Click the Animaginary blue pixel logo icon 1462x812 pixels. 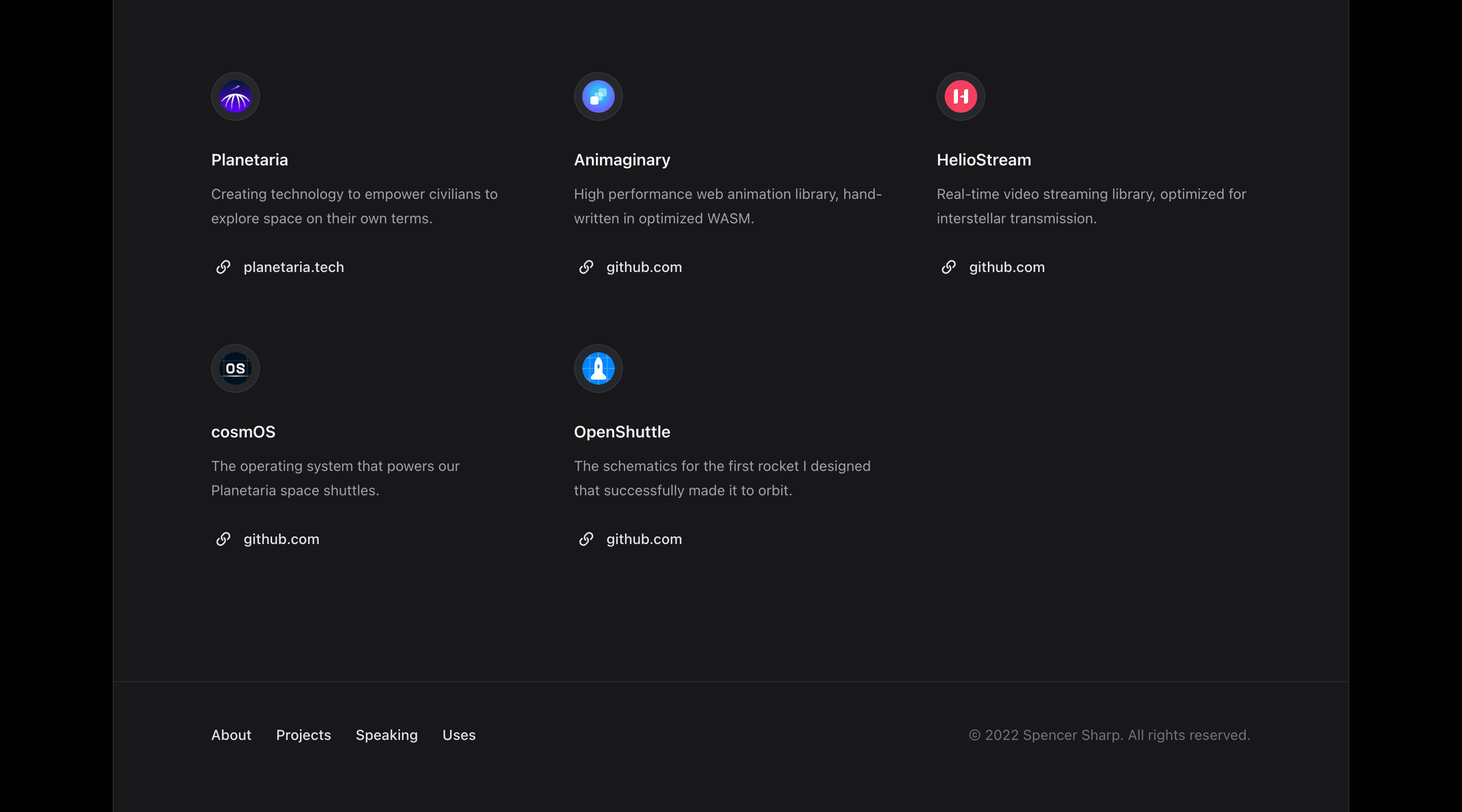[x=598, y=96]
